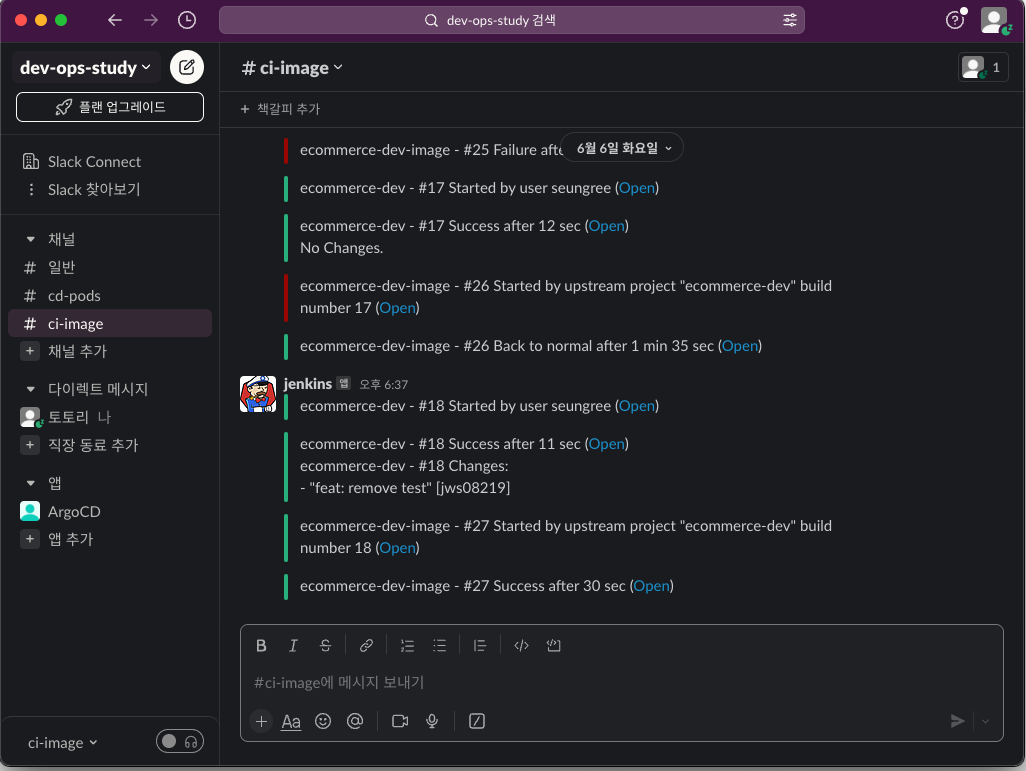
Task: Go forward with right arrow
Action: coord(151,20)
